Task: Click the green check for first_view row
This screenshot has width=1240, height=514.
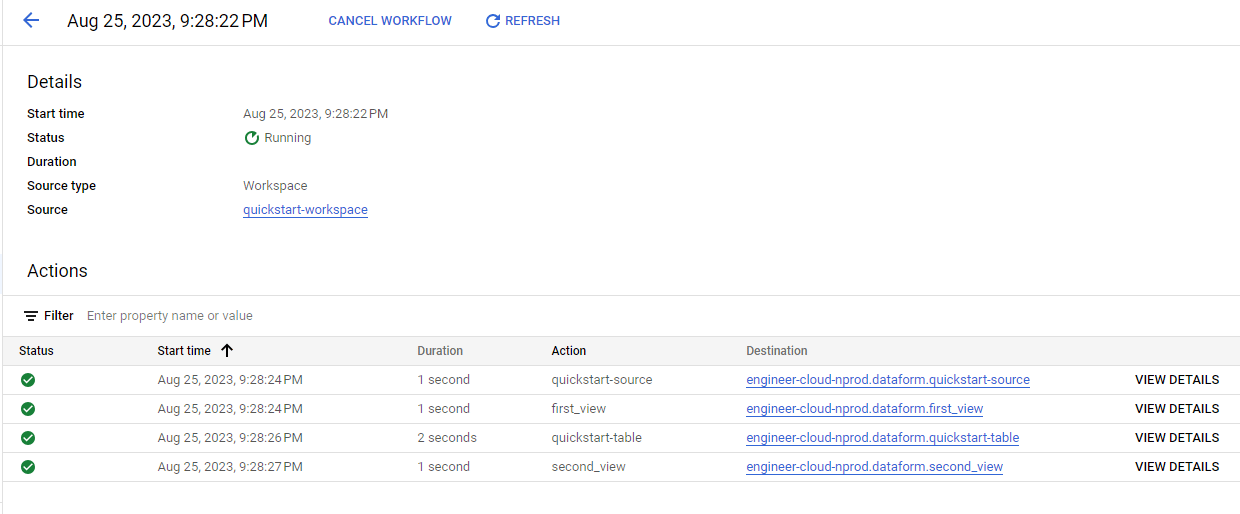Action: tap(28, 409)
